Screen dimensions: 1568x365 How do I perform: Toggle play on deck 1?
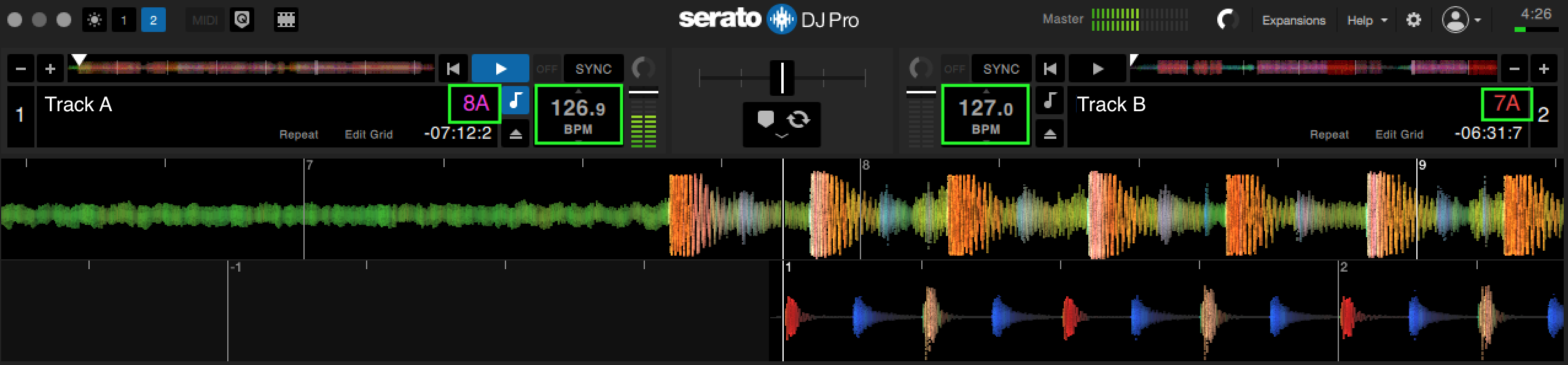point(501,69)
